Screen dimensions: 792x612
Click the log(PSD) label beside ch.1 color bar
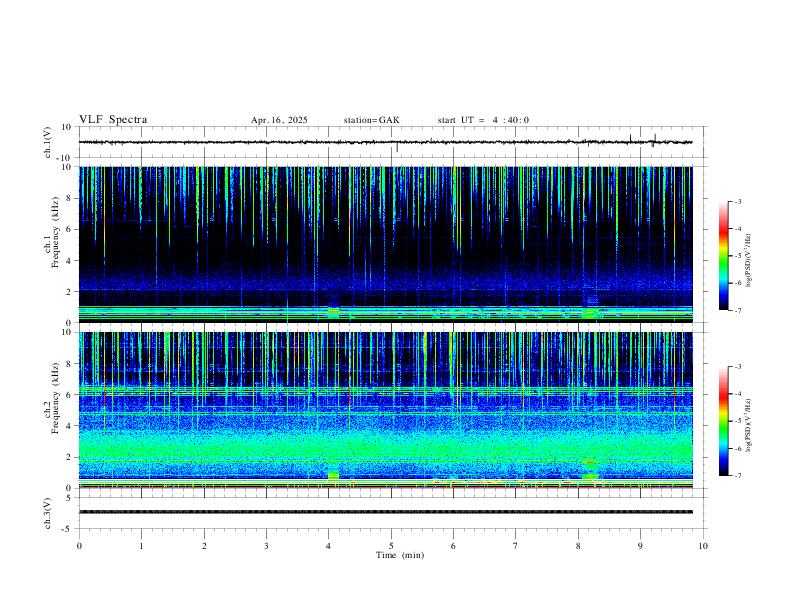749,261
